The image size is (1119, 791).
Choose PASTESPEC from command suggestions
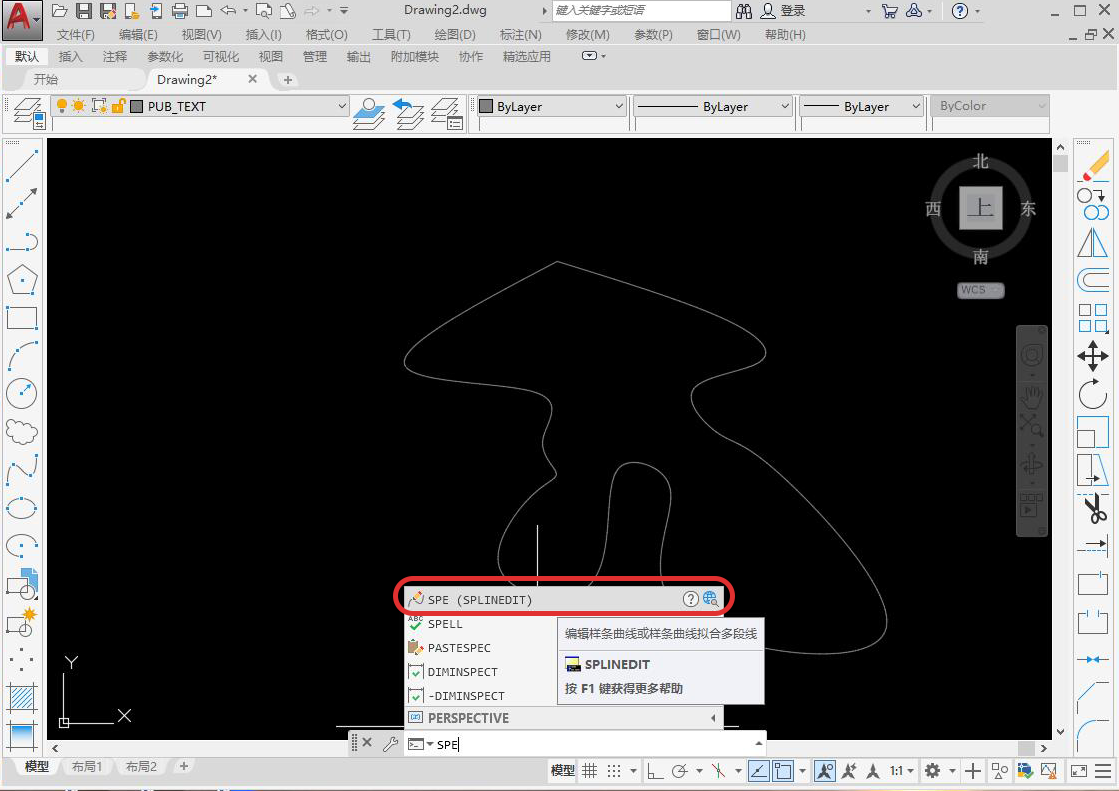click(x=459, y=648)
